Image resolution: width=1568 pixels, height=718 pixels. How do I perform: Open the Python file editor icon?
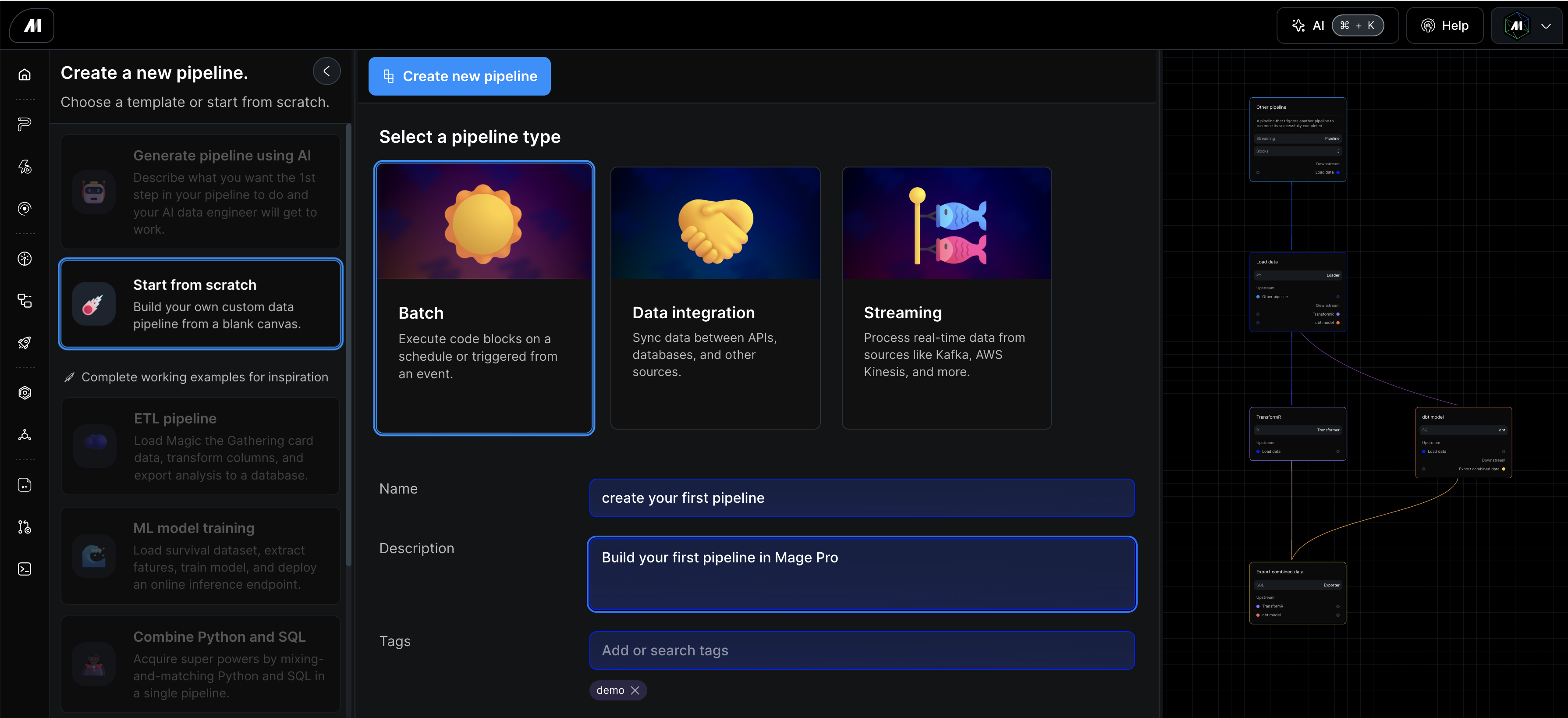point(25,485)
